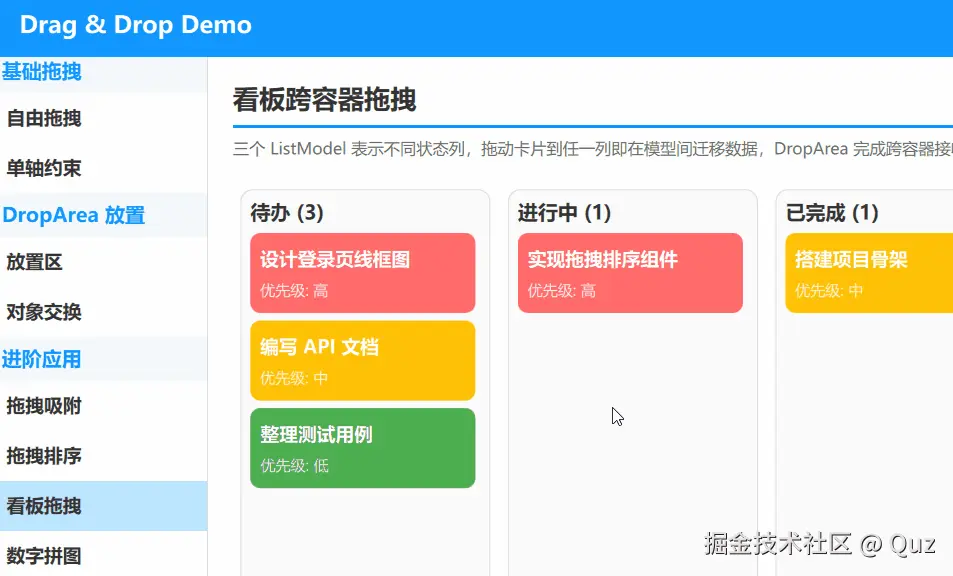Screen dimensions: 953x576
Task: Select the 设计登录页线框图 card
Action: tap(362, 273)
